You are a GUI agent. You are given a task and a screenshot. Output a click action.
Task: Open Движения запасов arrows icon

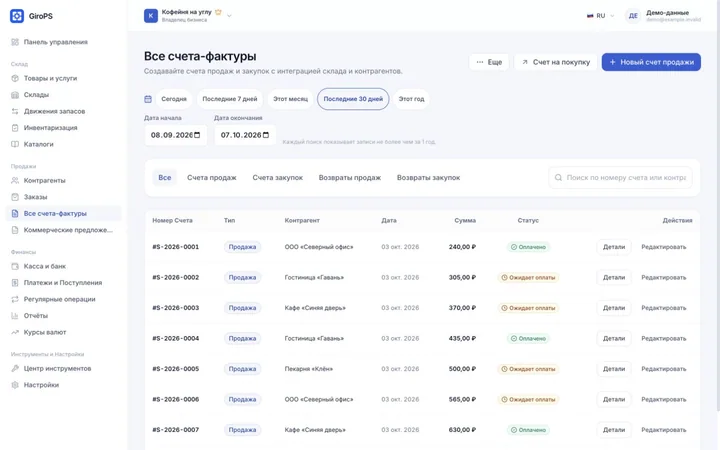click(15, 112)
